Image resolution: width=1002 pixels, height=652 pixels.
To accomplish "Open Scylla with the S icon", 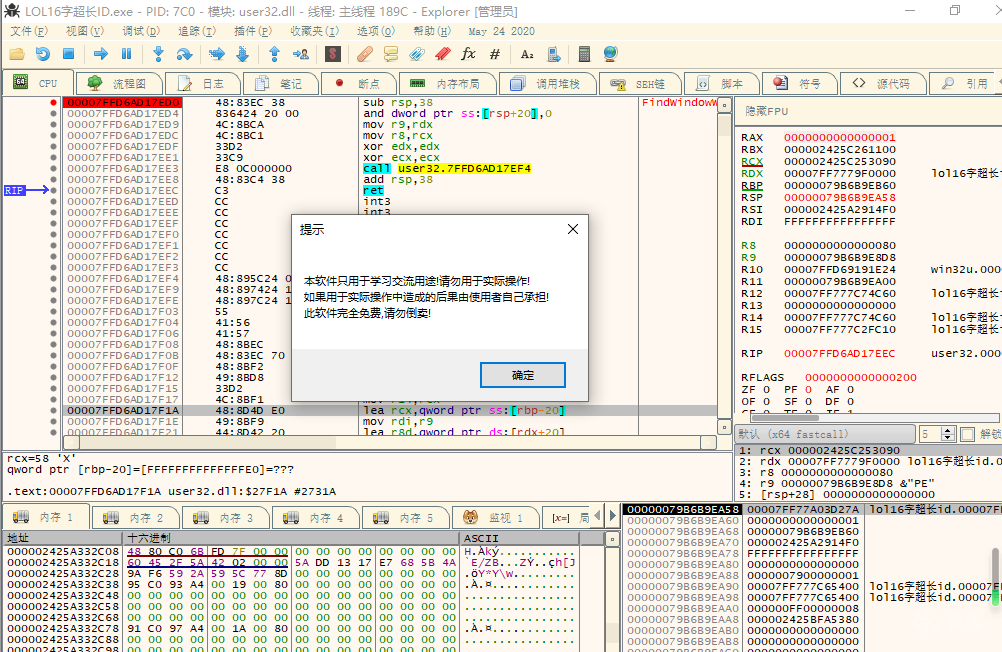I will point(332,54).
